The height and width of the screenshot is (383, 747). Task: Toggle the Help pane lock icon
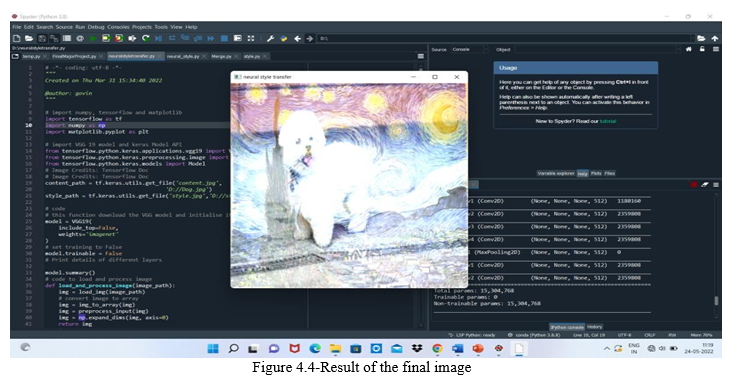(x=702, y=49)
